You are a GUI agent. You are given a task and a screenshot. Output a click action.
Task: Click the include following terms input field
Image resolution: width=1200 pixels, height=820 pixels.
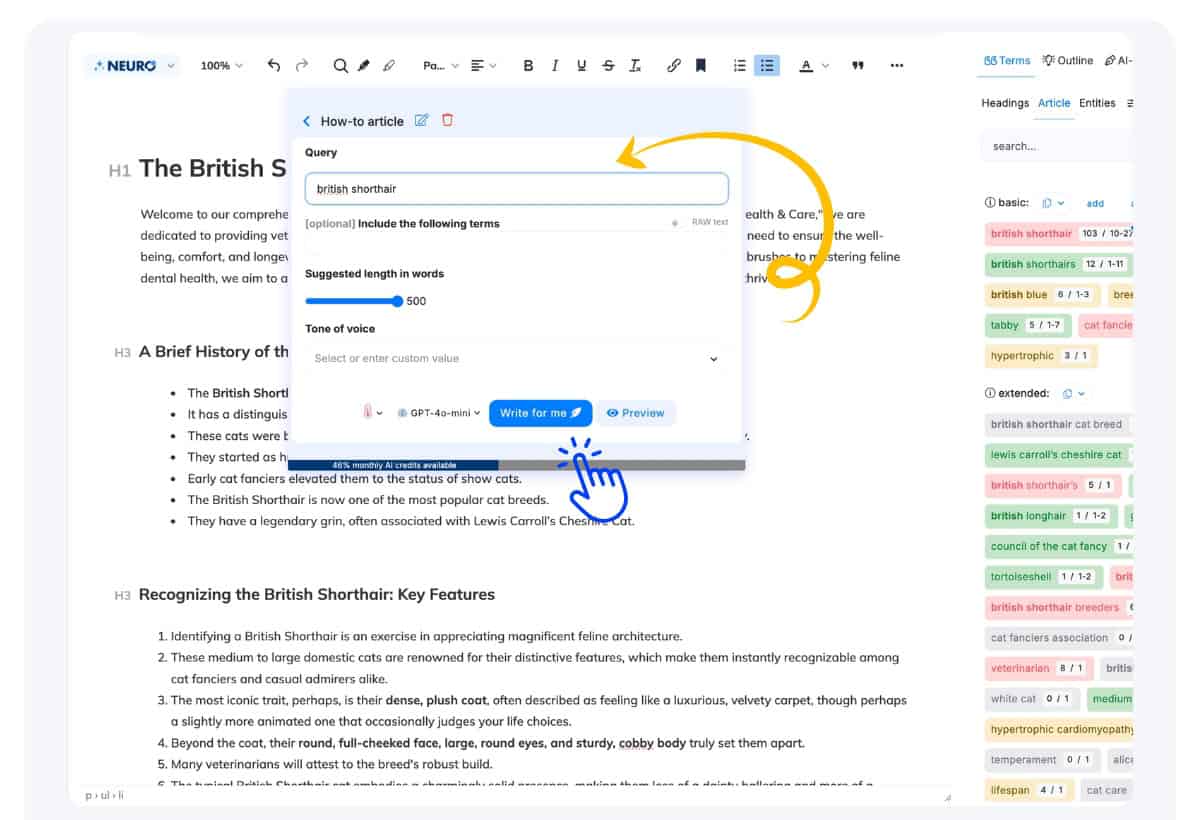click(x=516, y=244)
